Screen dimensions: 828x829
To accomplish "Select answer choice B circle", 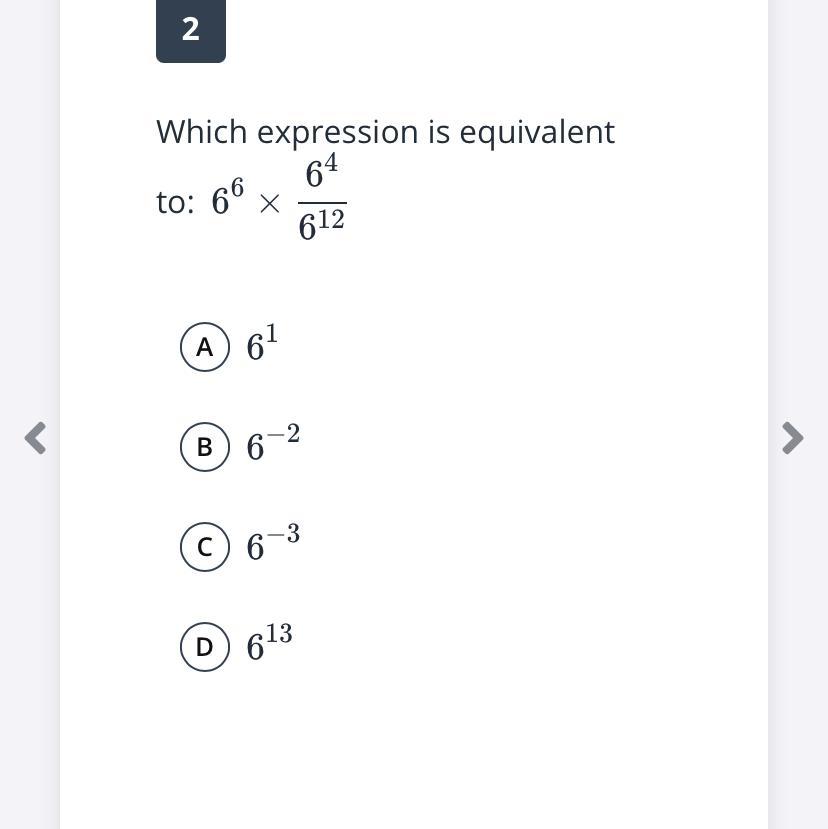I will point(205,447).
